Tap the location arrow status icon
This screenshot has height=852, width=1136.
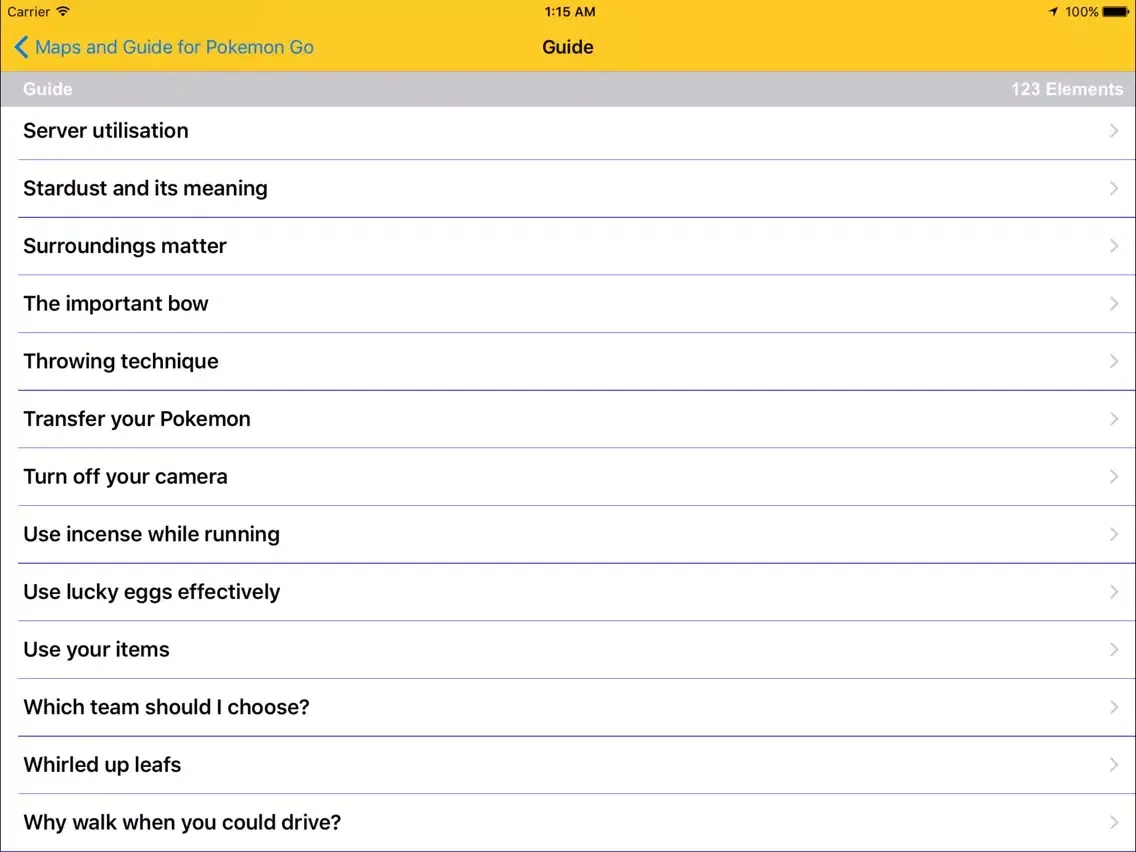pyautogui.click(x=1053, y=12)
